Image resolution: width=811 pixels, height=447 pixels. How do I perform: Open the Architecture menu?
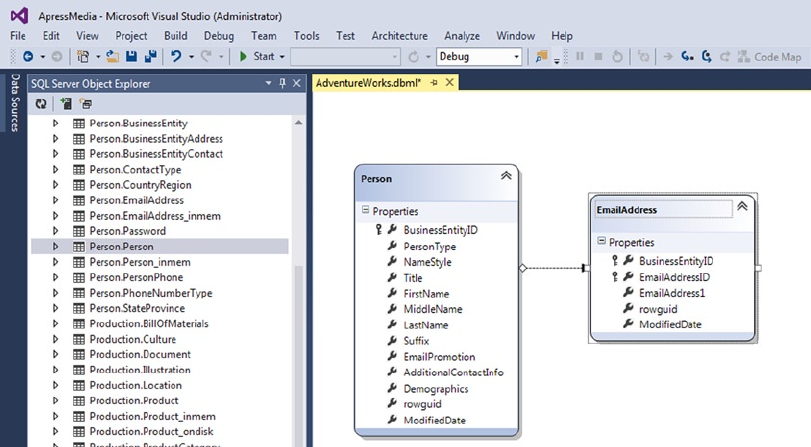(399, 36)
